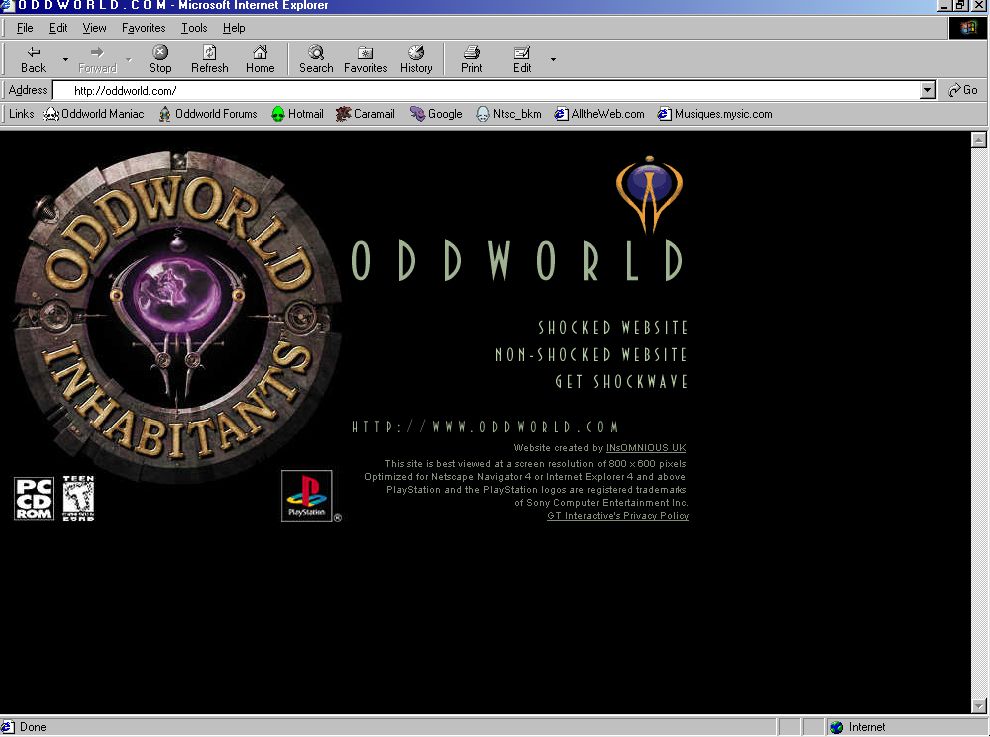990x737 pixels.
Task: Print the current page
Action: click(472, 59)
